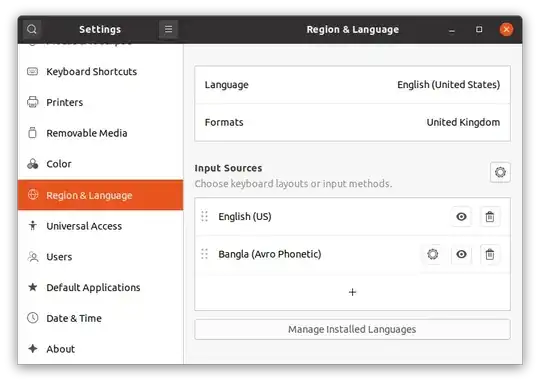The image size is (540, 384).
Task: Open Bangla (Avro Phonetic) preferences gear
Action: [x=433, y=254]
